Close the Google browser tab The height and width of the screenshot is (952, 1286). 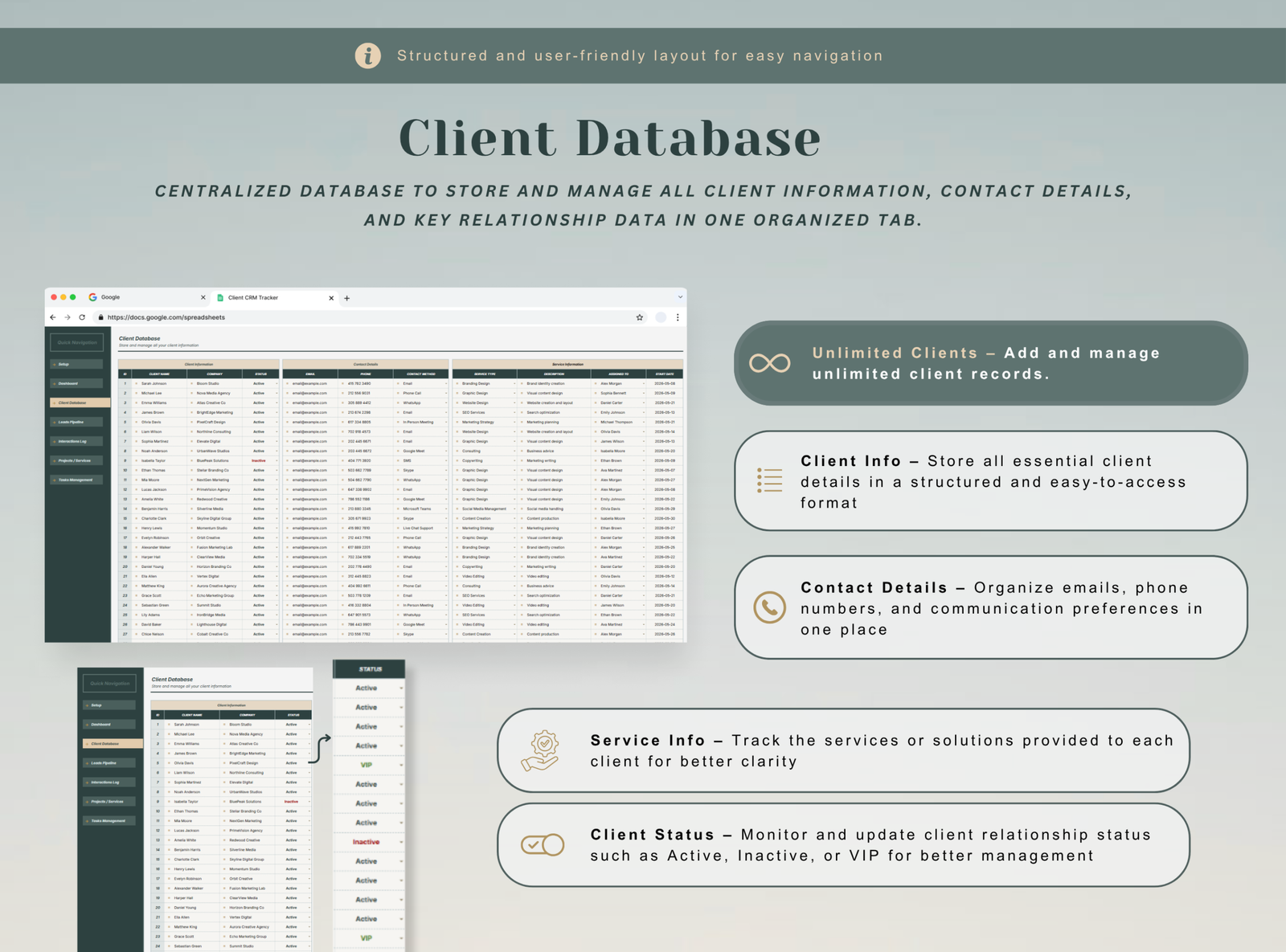click(x=203, y=297)
